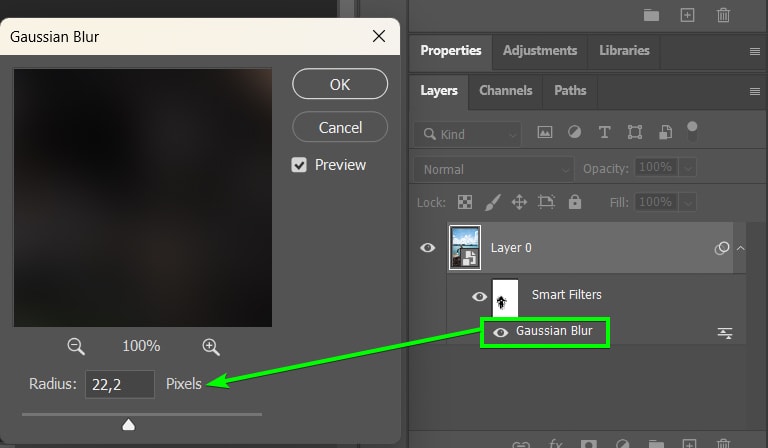Click new group folder icon at top panel
This screenshot has height=448, width=768.
click(651, 15)
